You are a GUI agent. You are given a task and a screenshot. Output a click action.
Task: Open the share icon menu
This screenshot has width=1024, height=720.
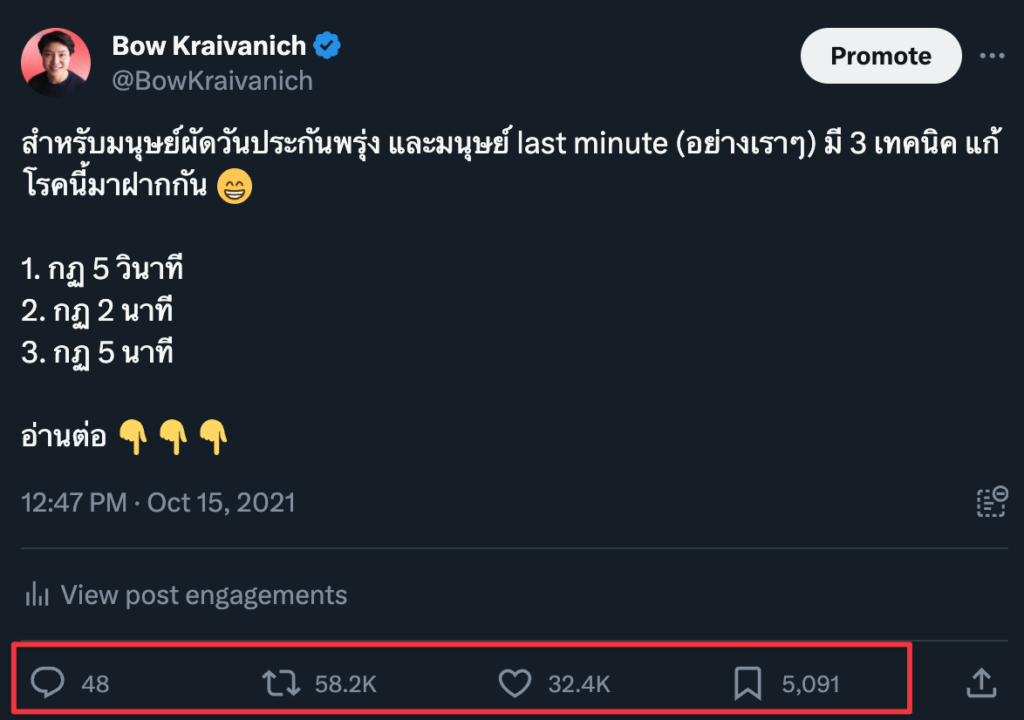click(x=981, y=684)
